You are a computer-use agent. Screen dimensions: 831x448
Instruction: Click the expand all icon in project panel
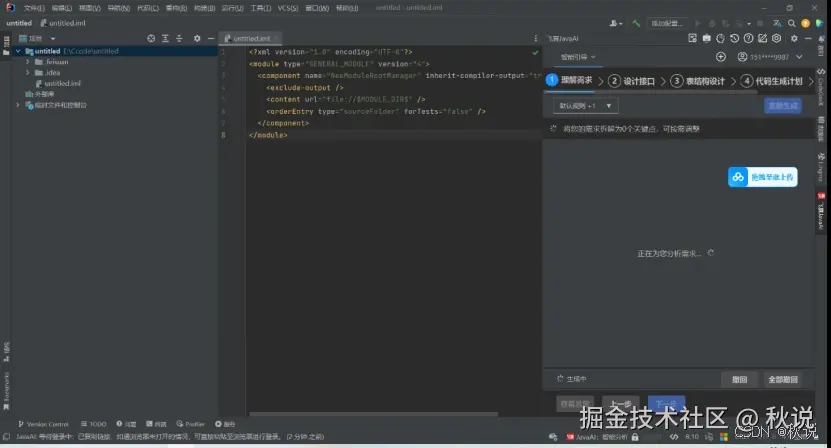[165, 38]
